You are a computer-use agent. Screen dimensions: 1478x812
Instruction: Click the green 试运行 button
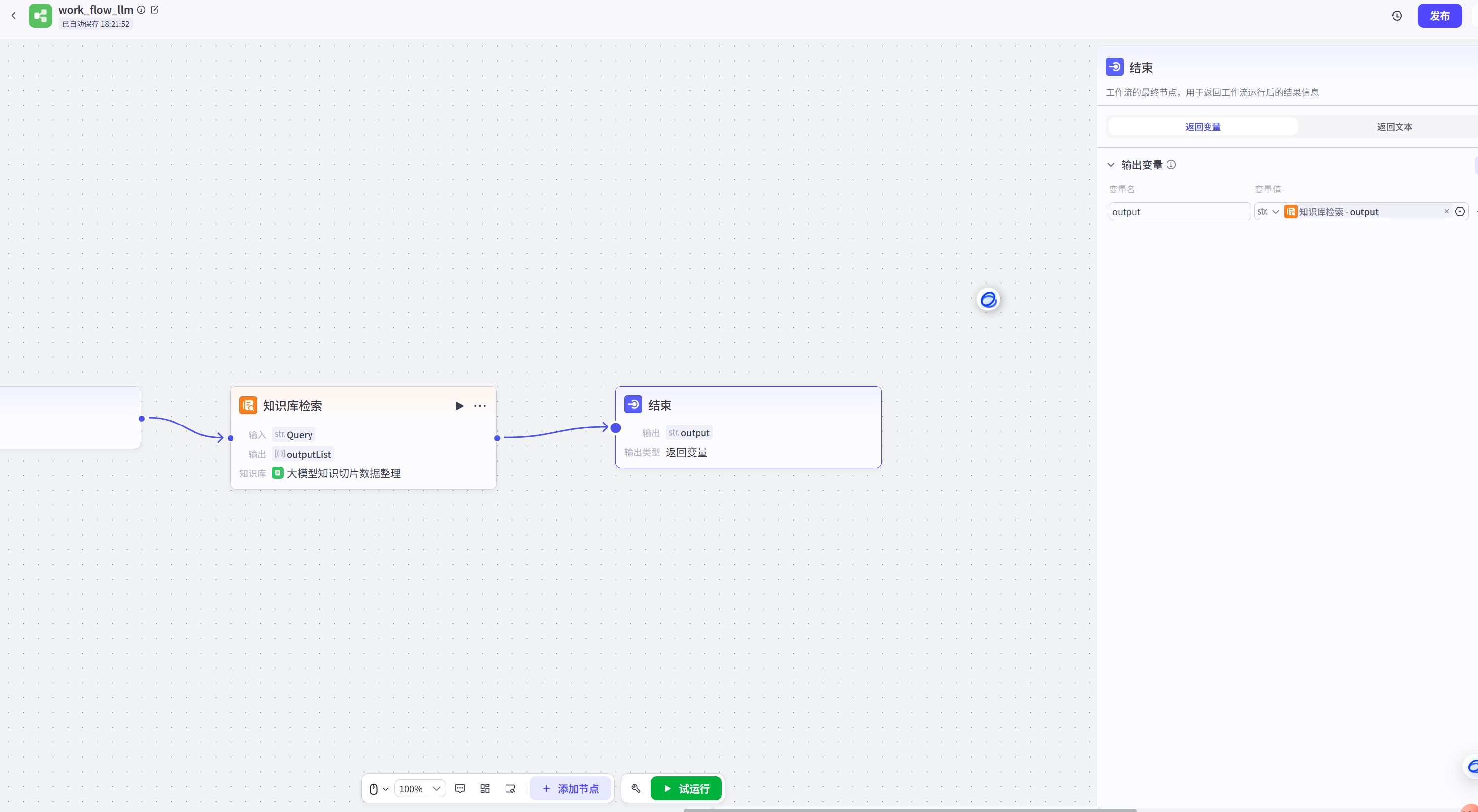[x=686, y=788]
